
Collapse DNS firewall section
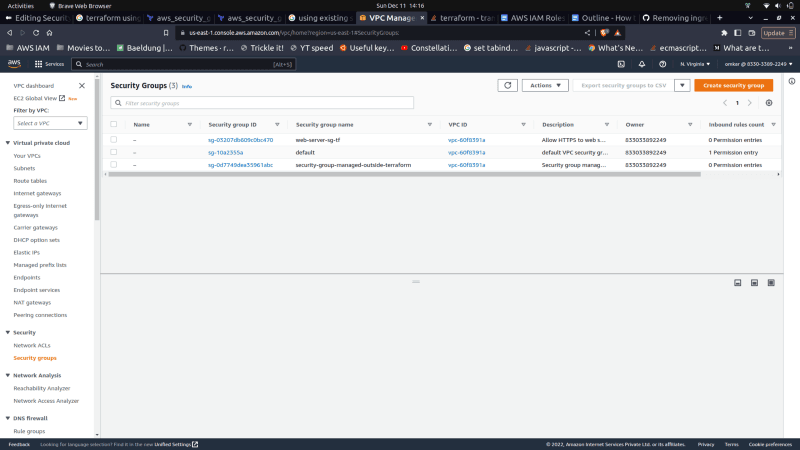8,418
